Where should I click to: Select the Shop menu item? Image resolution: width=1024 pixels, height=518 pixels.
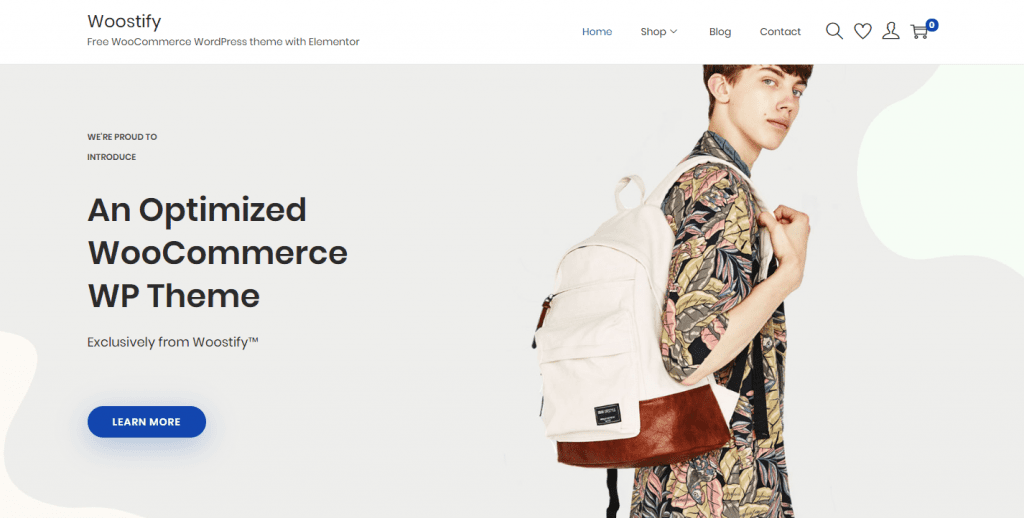pyautogui.click(x=653, y=31)
